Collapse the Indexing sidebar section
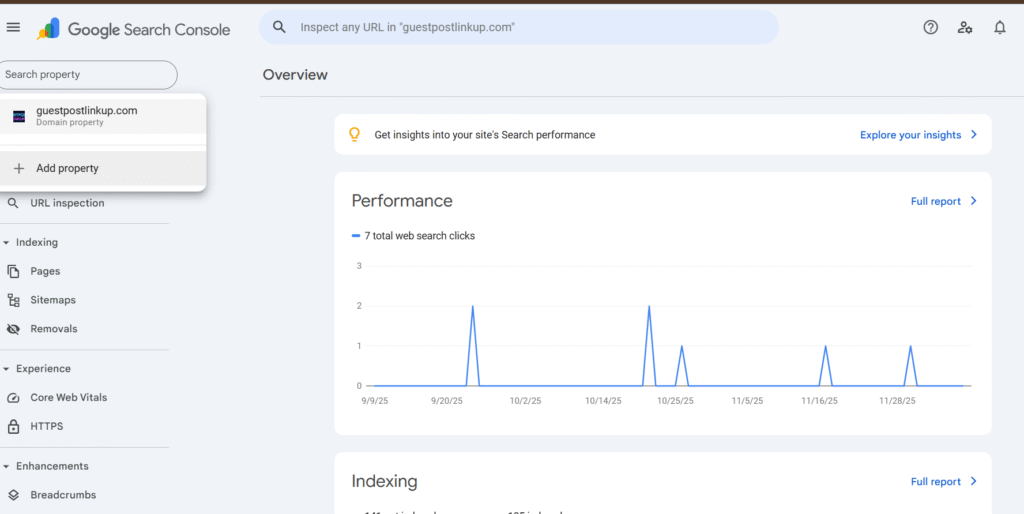This screenshot has height=514, width=1024. click(x=7, y=243)
